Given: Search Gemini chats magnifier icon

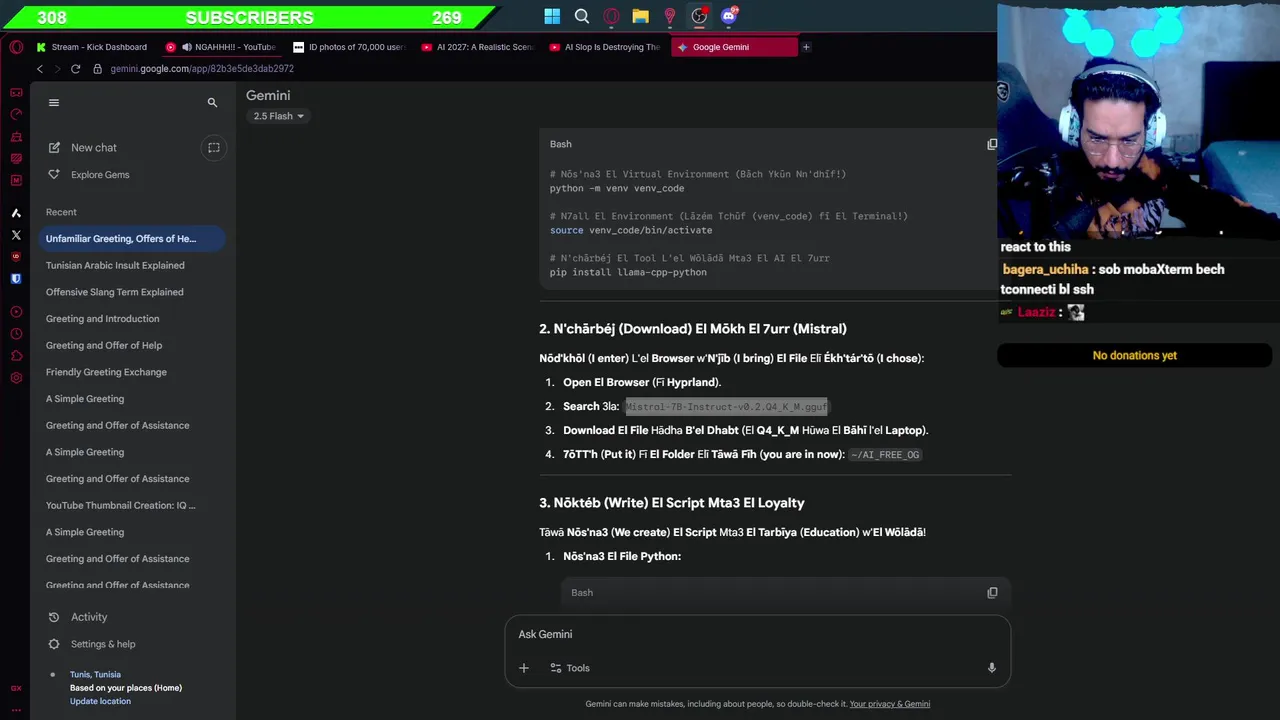Looking at the screenshot, I should (212, 102).
